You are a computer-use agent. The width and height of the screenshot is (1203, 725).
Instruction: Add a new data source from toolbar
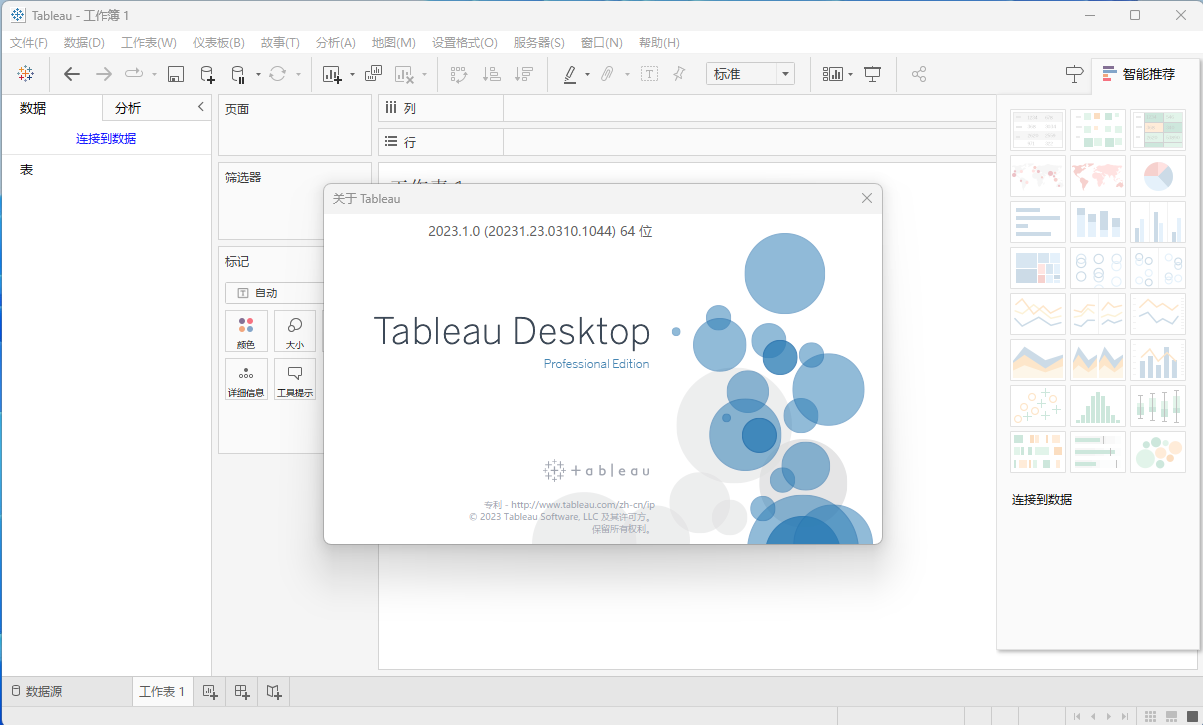[x=207, y=74]
